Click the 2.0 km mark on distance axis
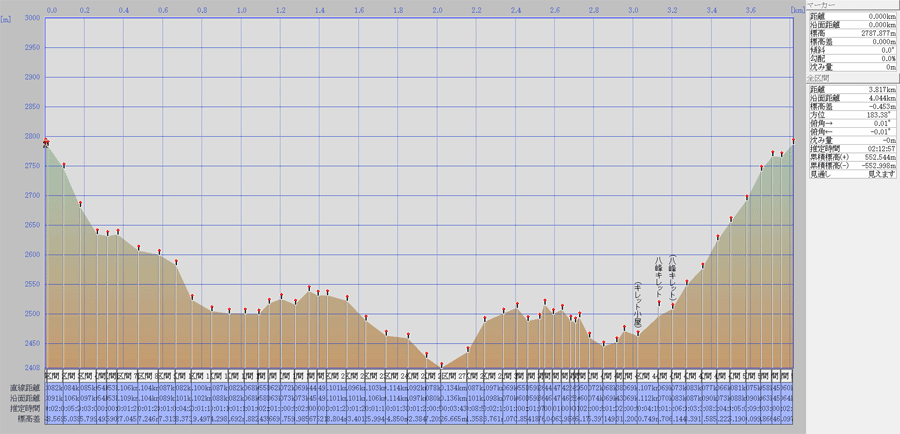The image size is (900, 434). [437, 9]
